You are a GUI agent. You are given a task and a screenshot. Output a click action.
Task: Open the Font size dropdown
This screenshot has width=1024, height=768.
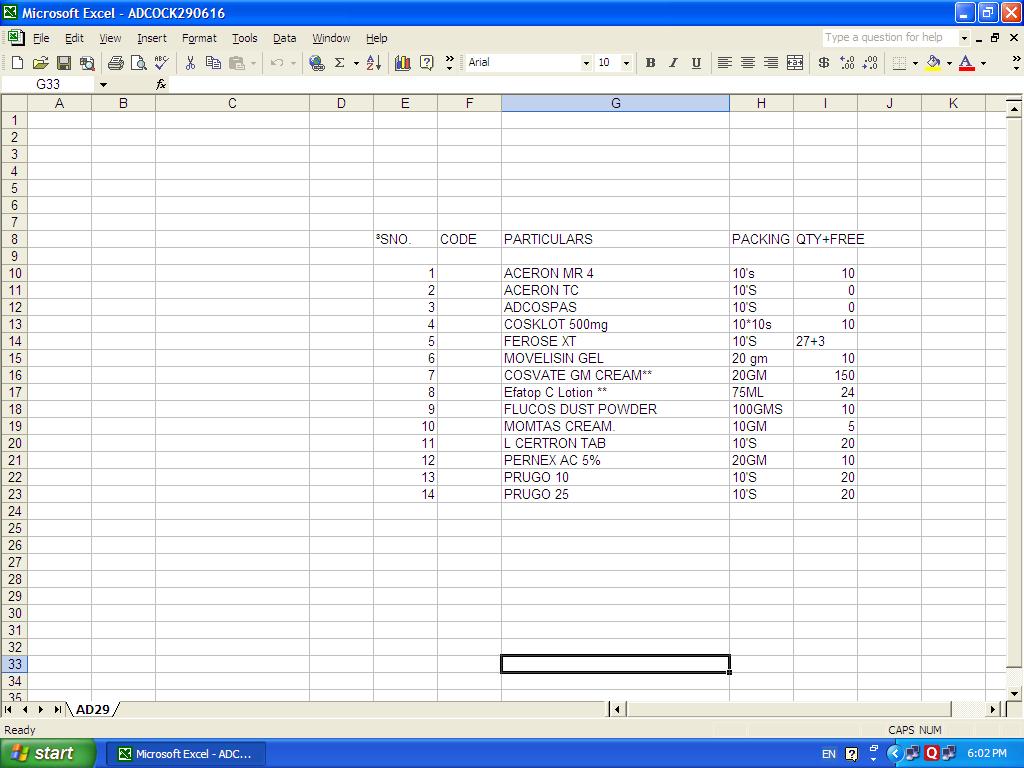(x=626, y=63)
